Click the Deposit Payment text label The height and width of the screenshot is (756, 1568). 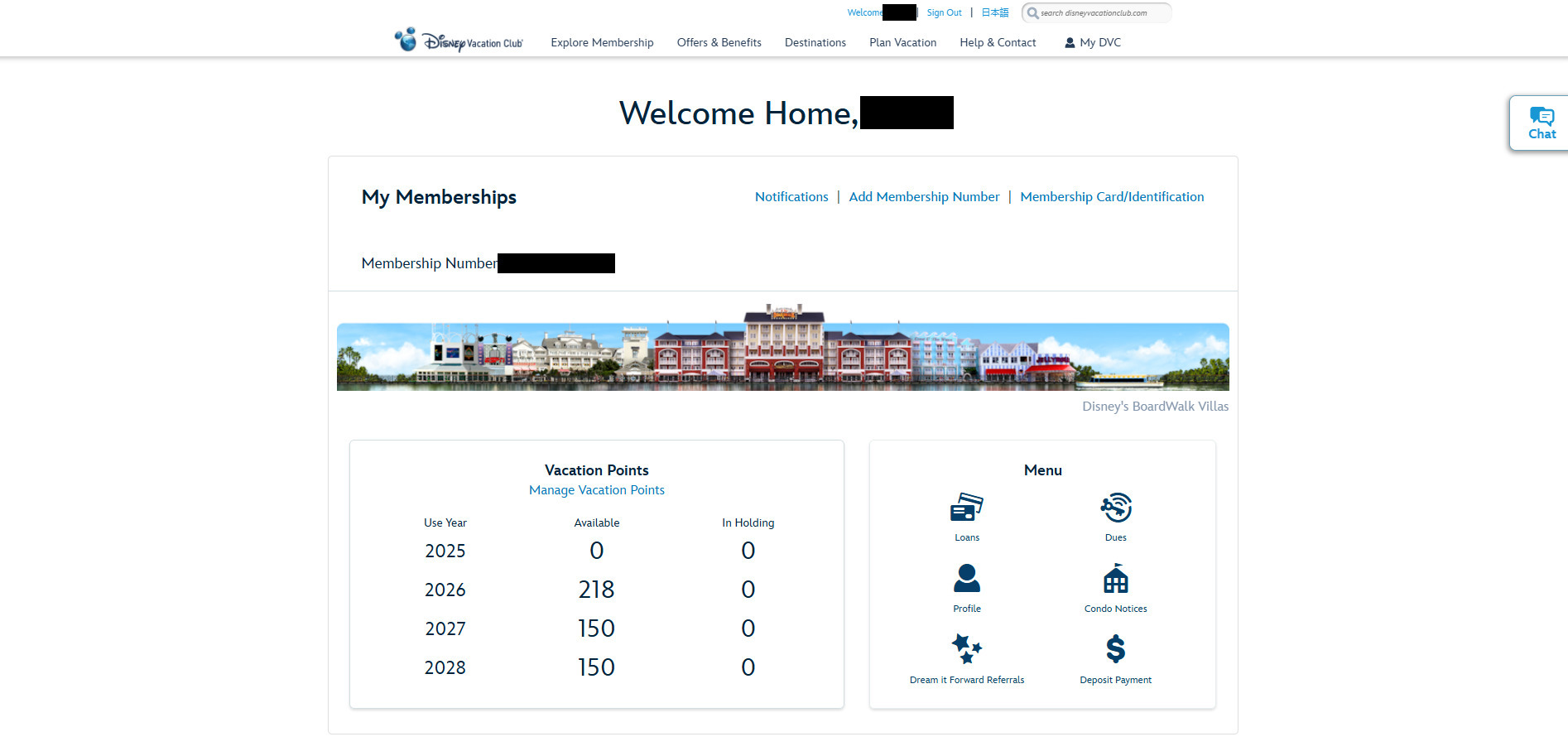point(1115,680)
